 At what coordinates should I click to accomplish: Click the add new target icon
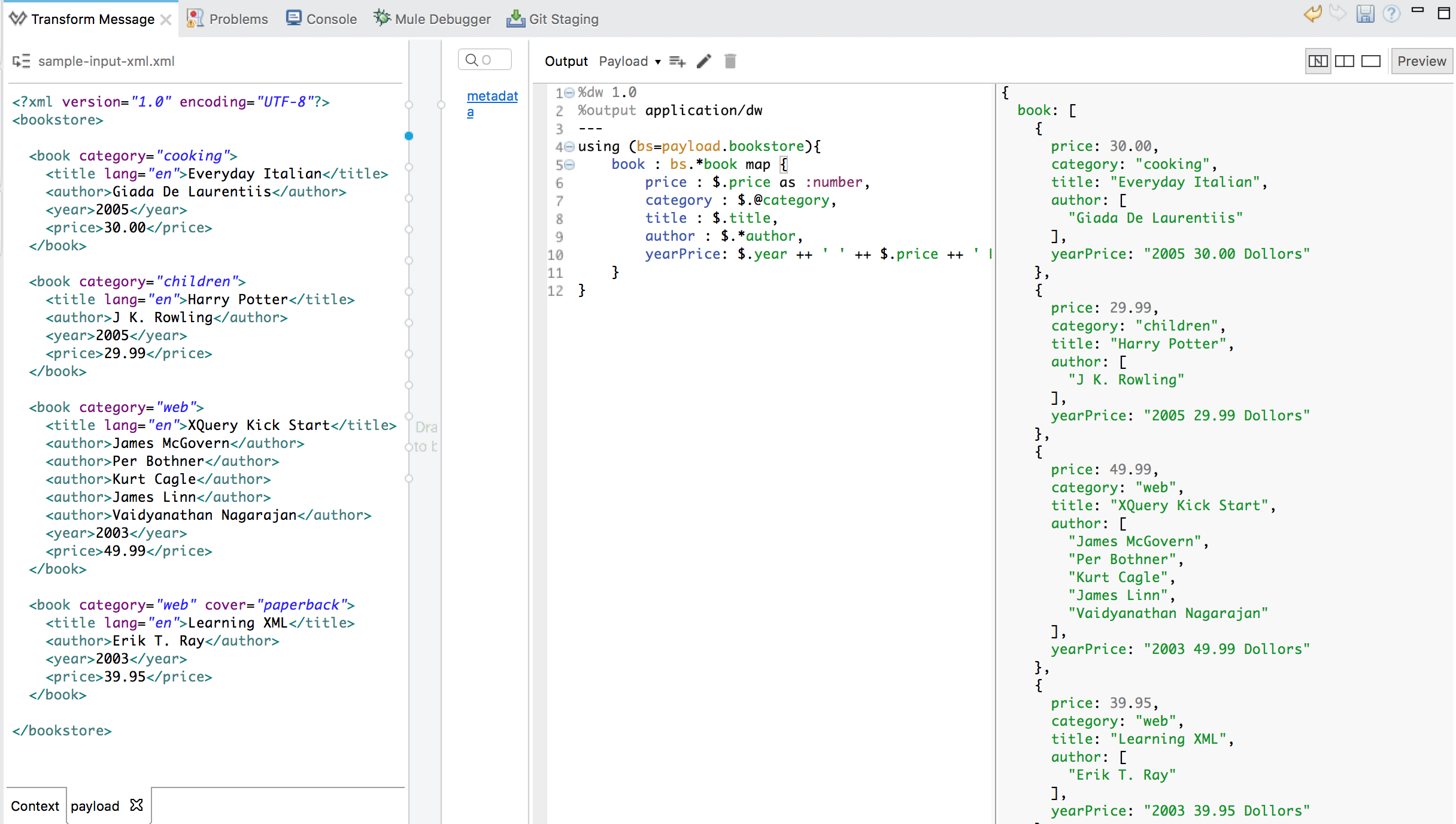point(677,61)
